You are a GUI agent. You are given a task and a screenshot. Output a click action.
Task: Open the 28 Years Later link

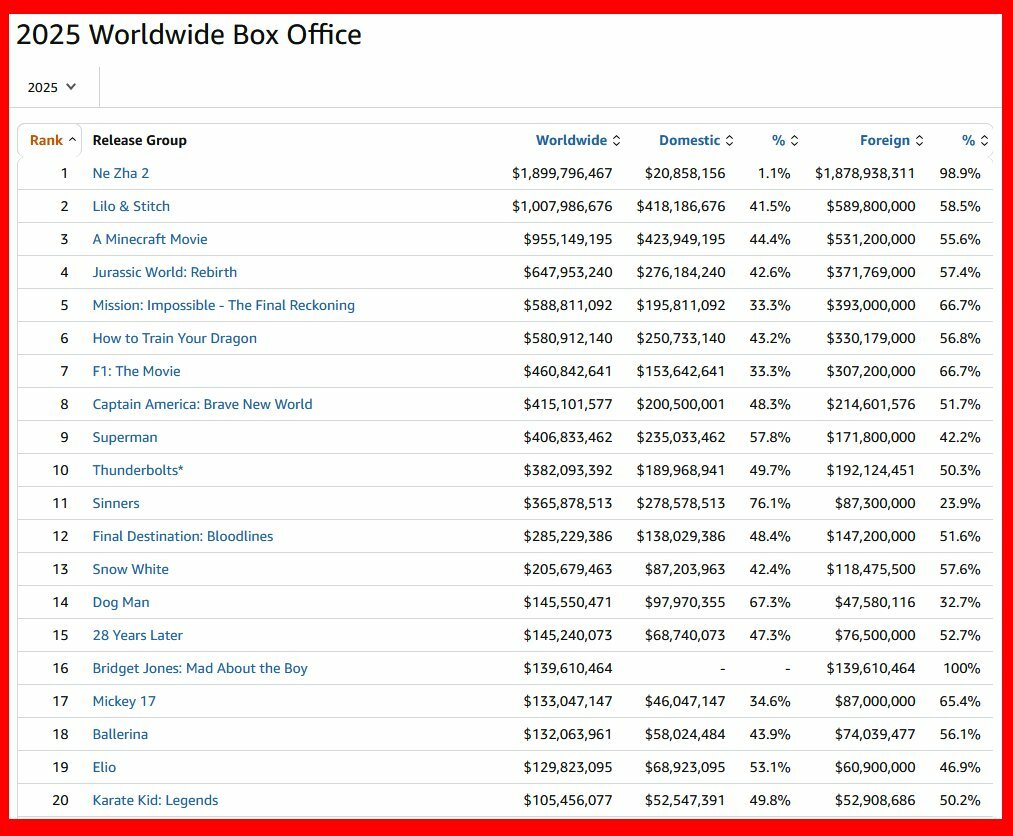[x=138, y=635]
